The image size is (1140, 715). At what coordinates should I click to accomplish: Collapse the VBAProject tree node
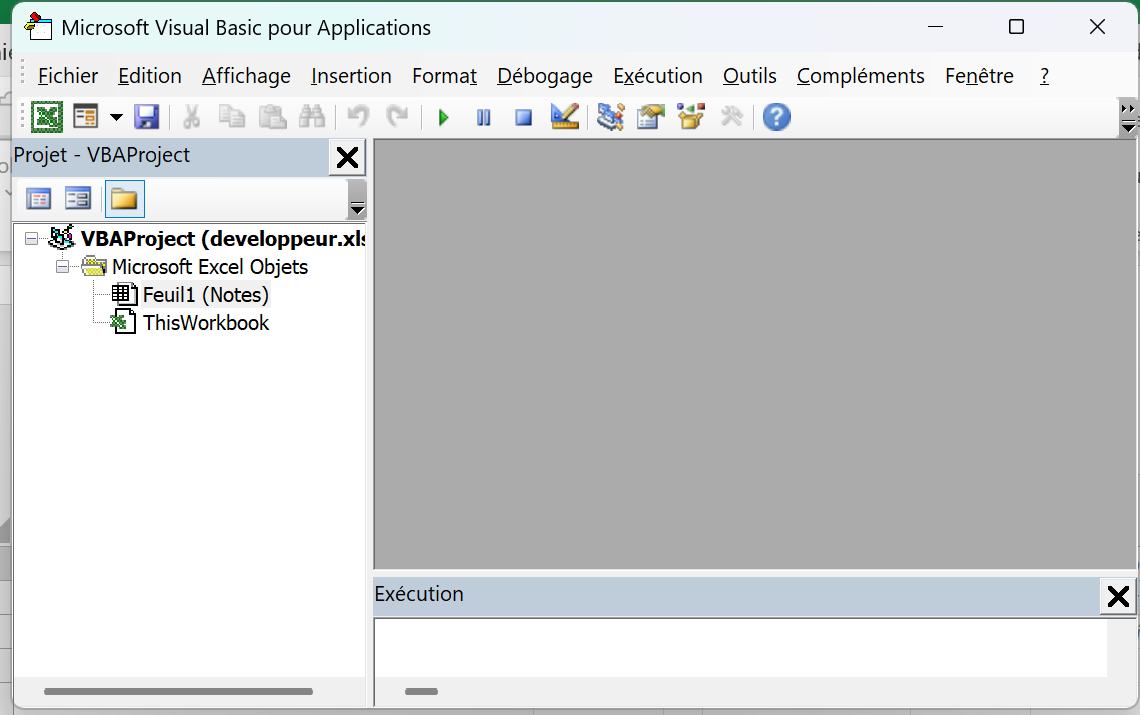coord(31,239)
